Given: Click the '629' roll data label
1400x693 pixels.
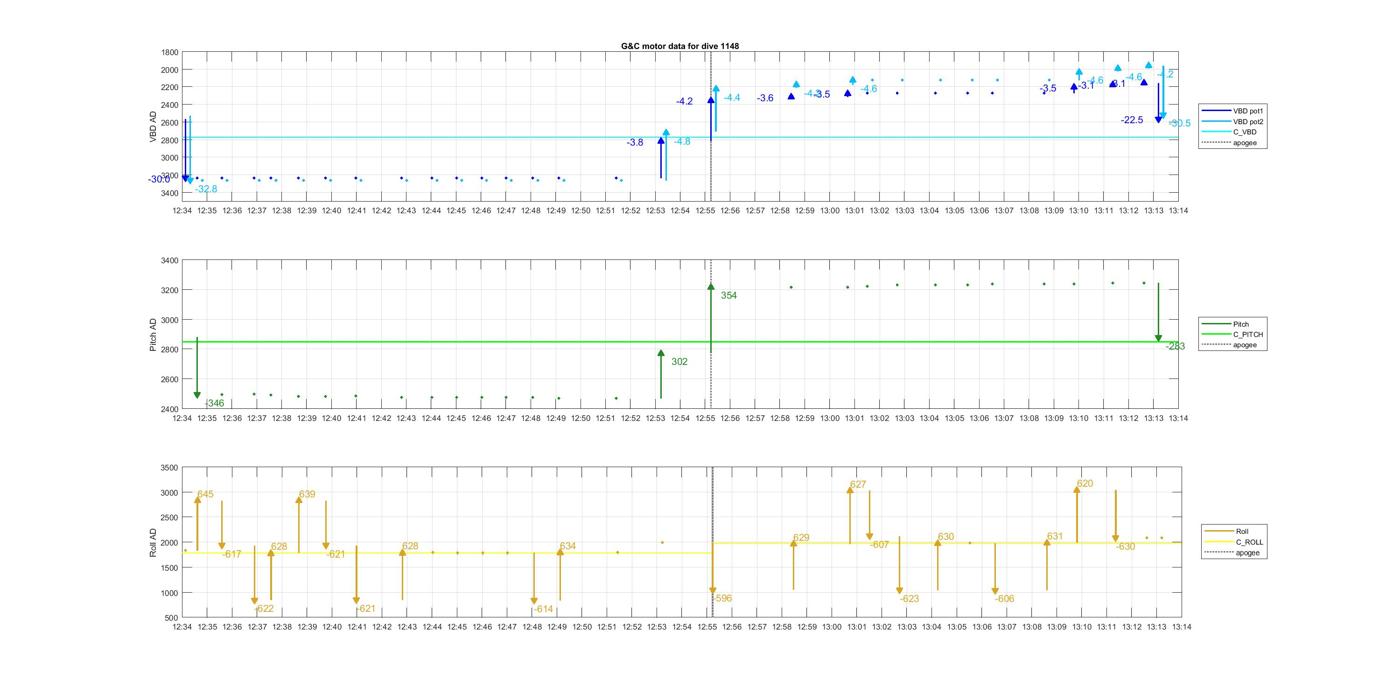Looking at the screenshot, I should [801, 538].
